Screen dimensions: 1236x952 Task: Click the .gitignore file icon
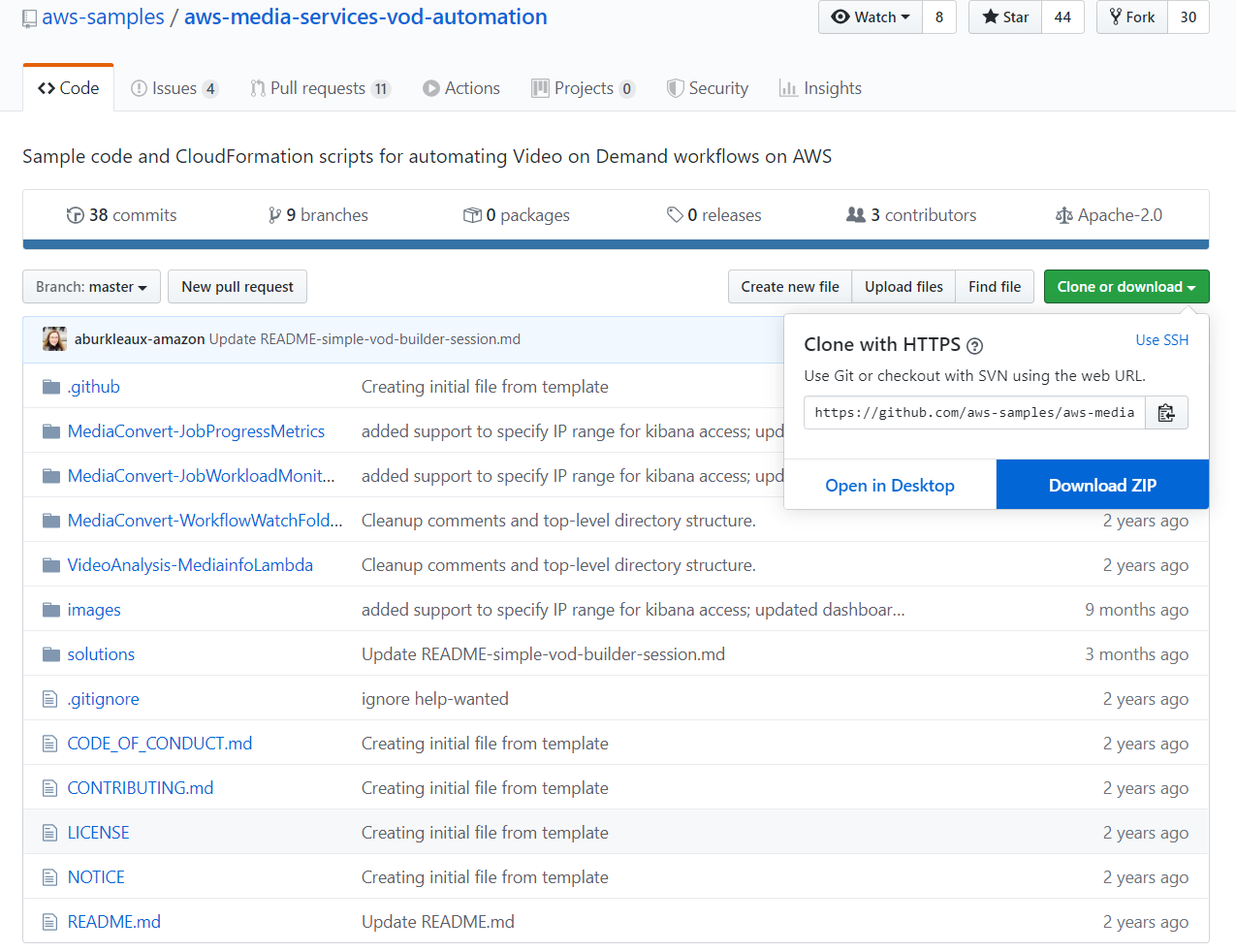click(50, 700)
